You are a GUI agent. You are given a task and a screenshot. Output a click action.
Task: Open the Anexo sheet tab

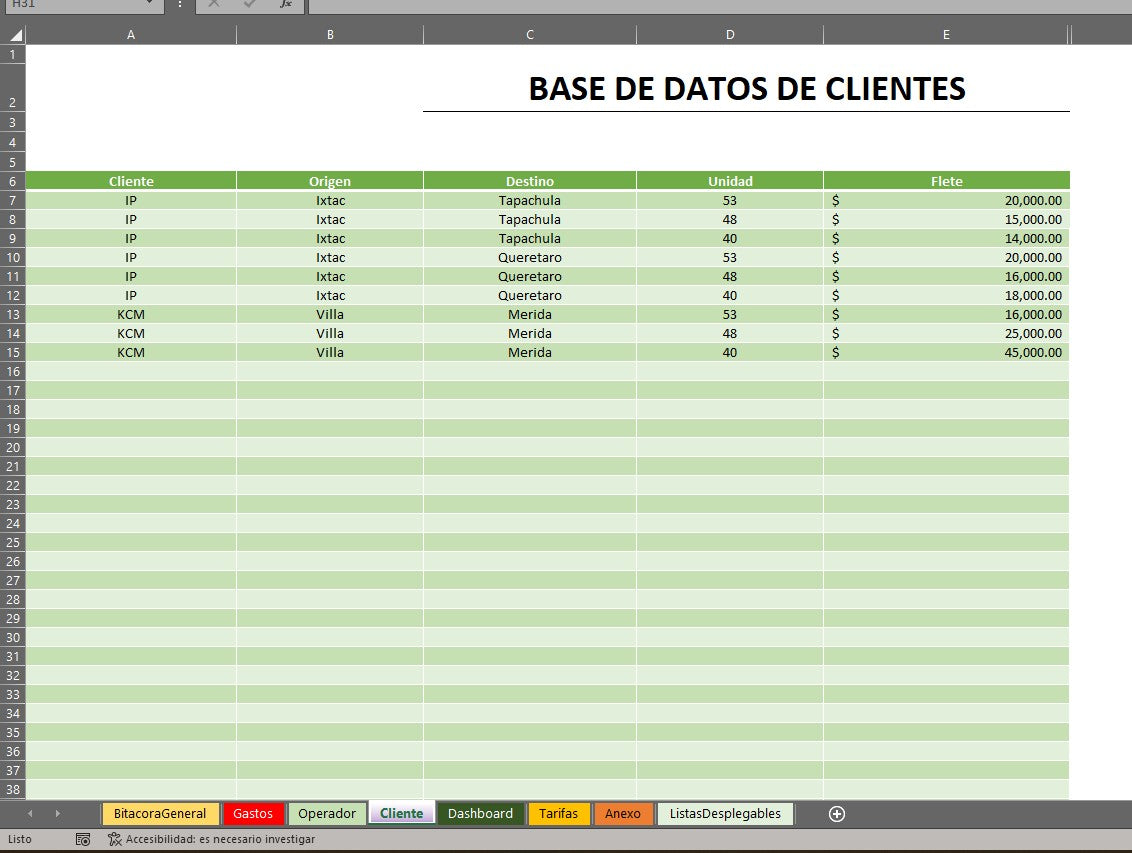623,813
